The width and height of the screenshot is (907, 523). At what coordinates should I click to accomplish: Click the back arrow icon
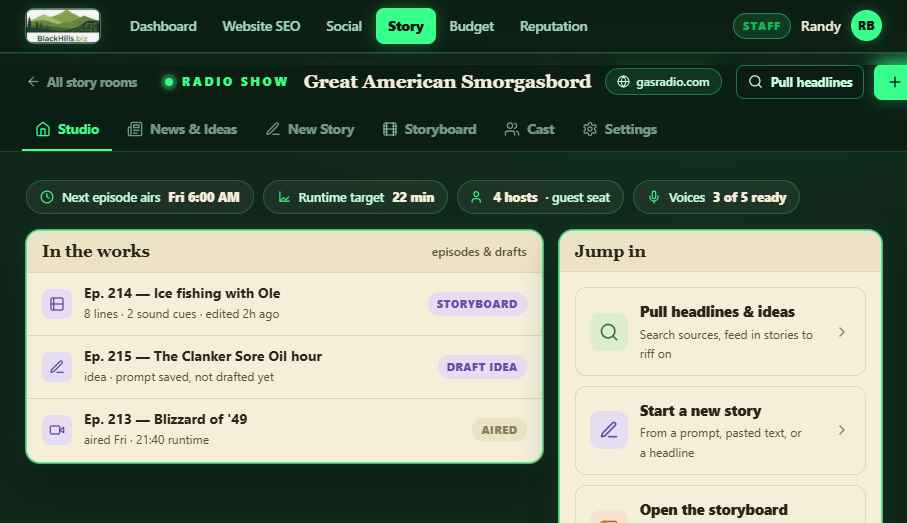[33, 82]
